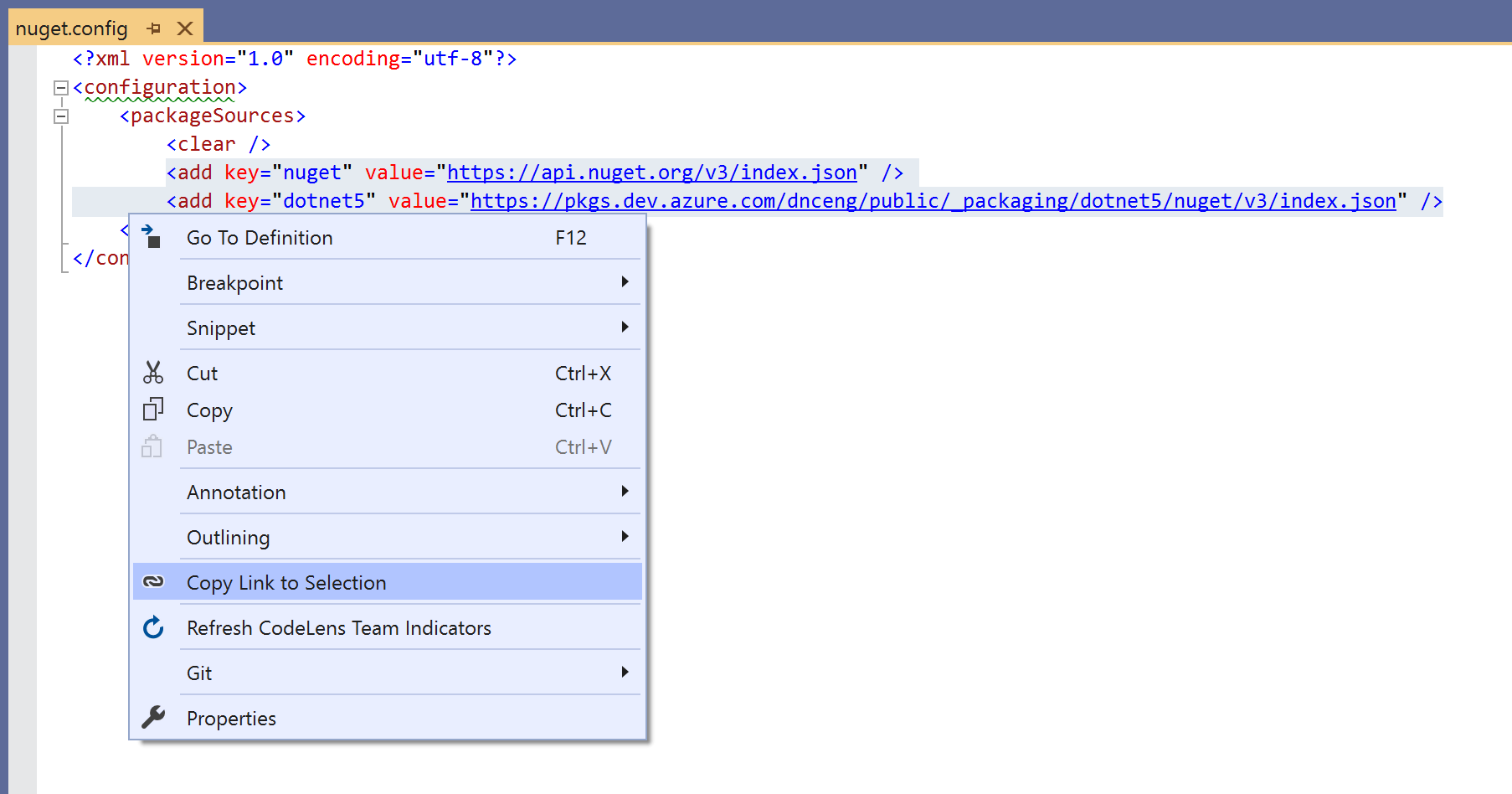
Task: Open the Annotation submenu
Action: tap(387, 492)
